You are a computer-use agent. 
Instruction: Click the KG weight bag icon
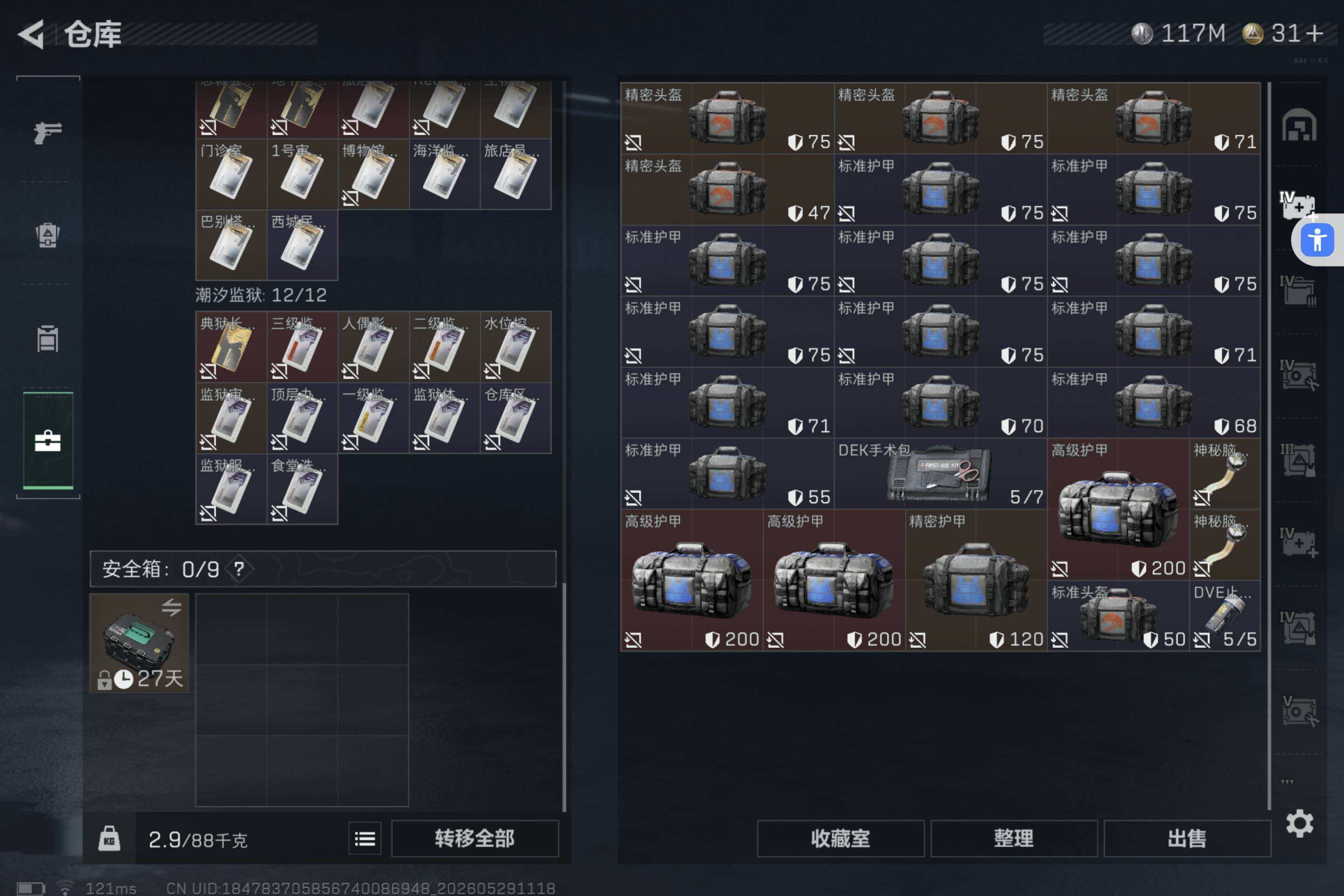pyautogui.click(x=109, y=838)
